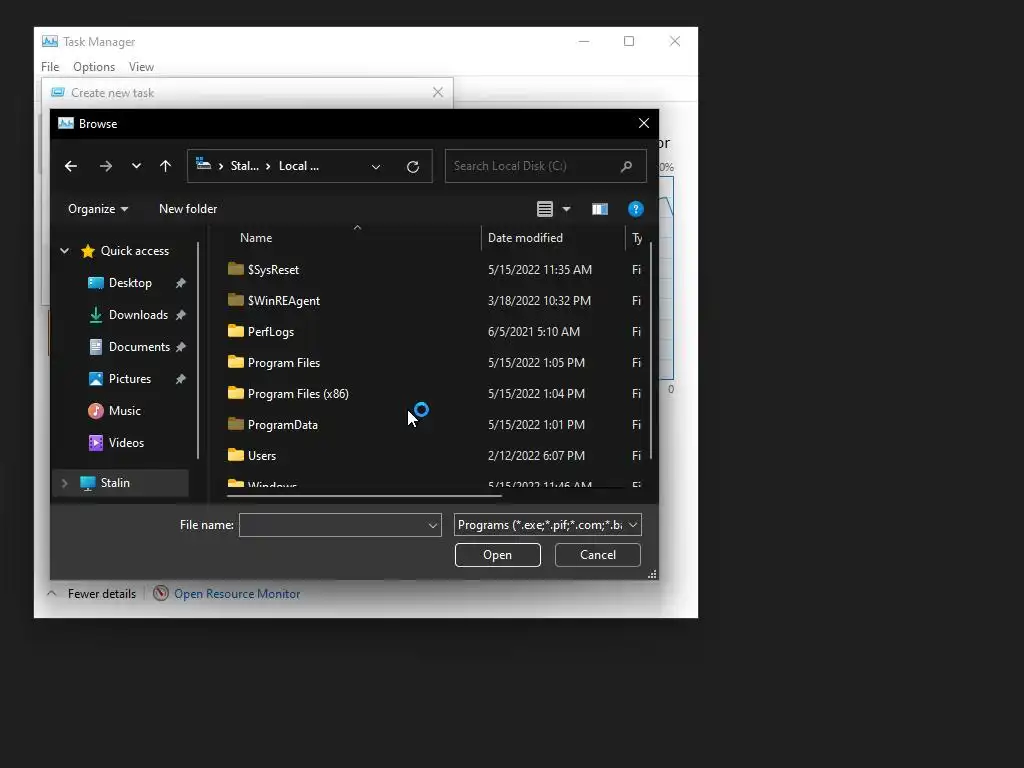Select the PerfLogs folder

point(270,332)
